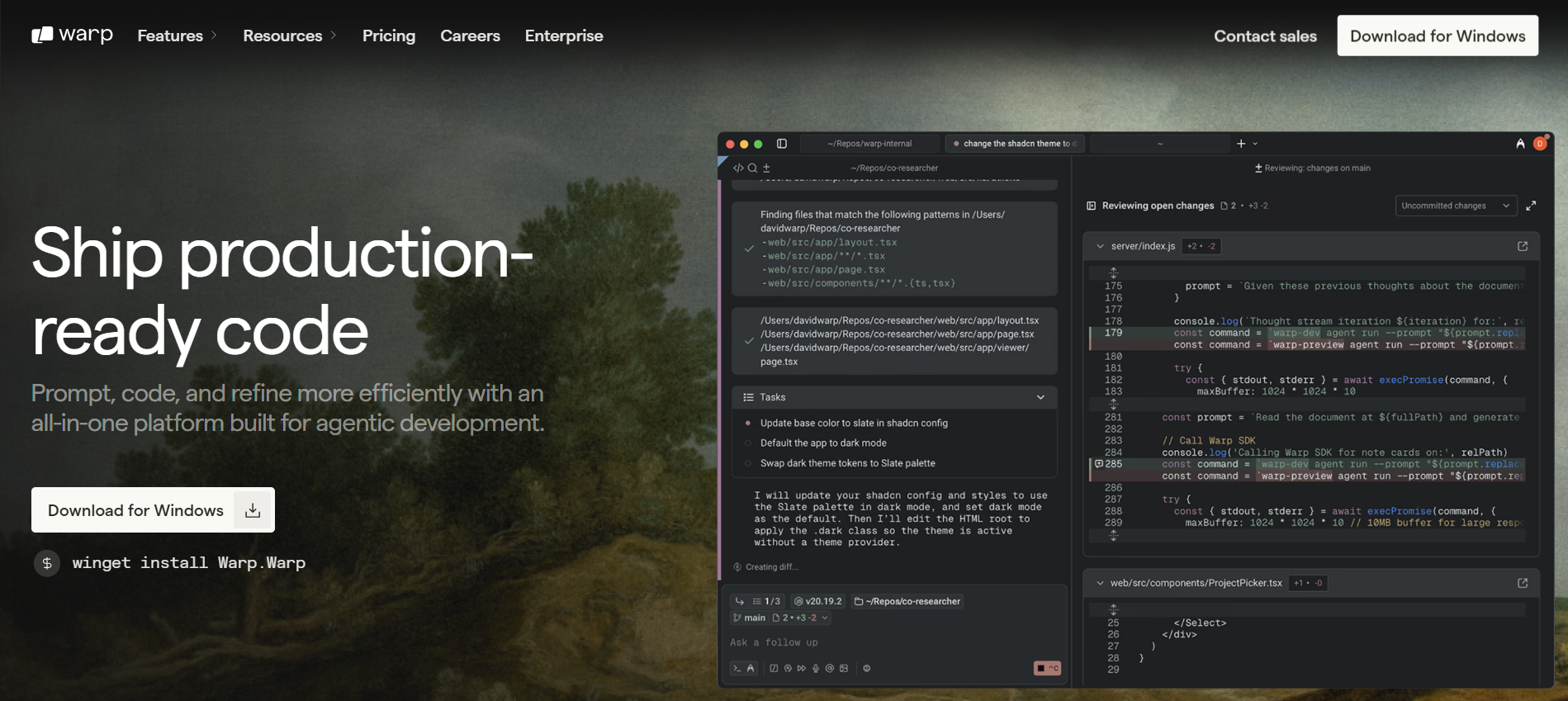1568x701 pixels.
Task: Switch to the '~' terminal tab
Action: point(1159,144)
